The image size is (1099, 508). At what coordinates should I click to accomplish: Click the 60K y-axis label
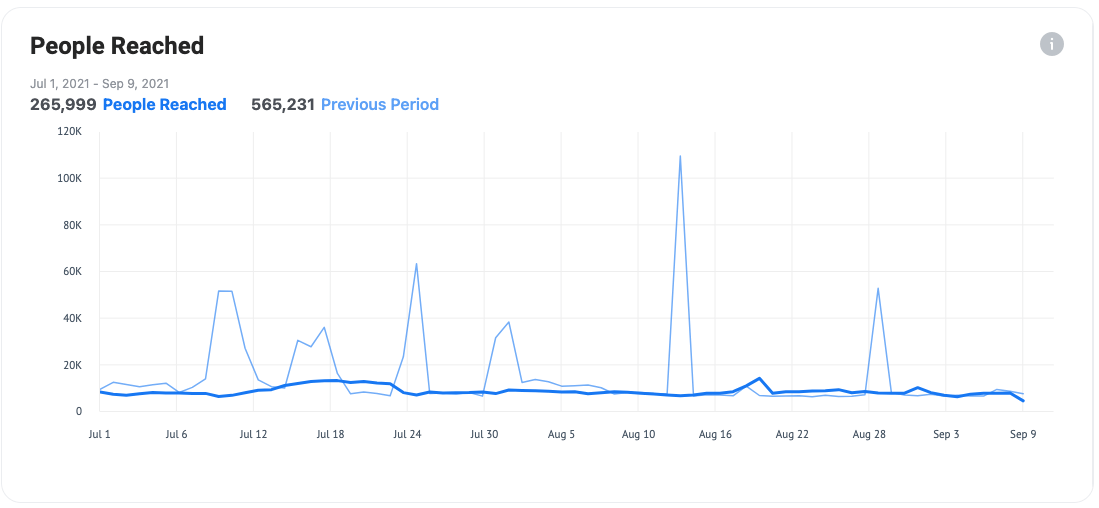coord(72,272)
